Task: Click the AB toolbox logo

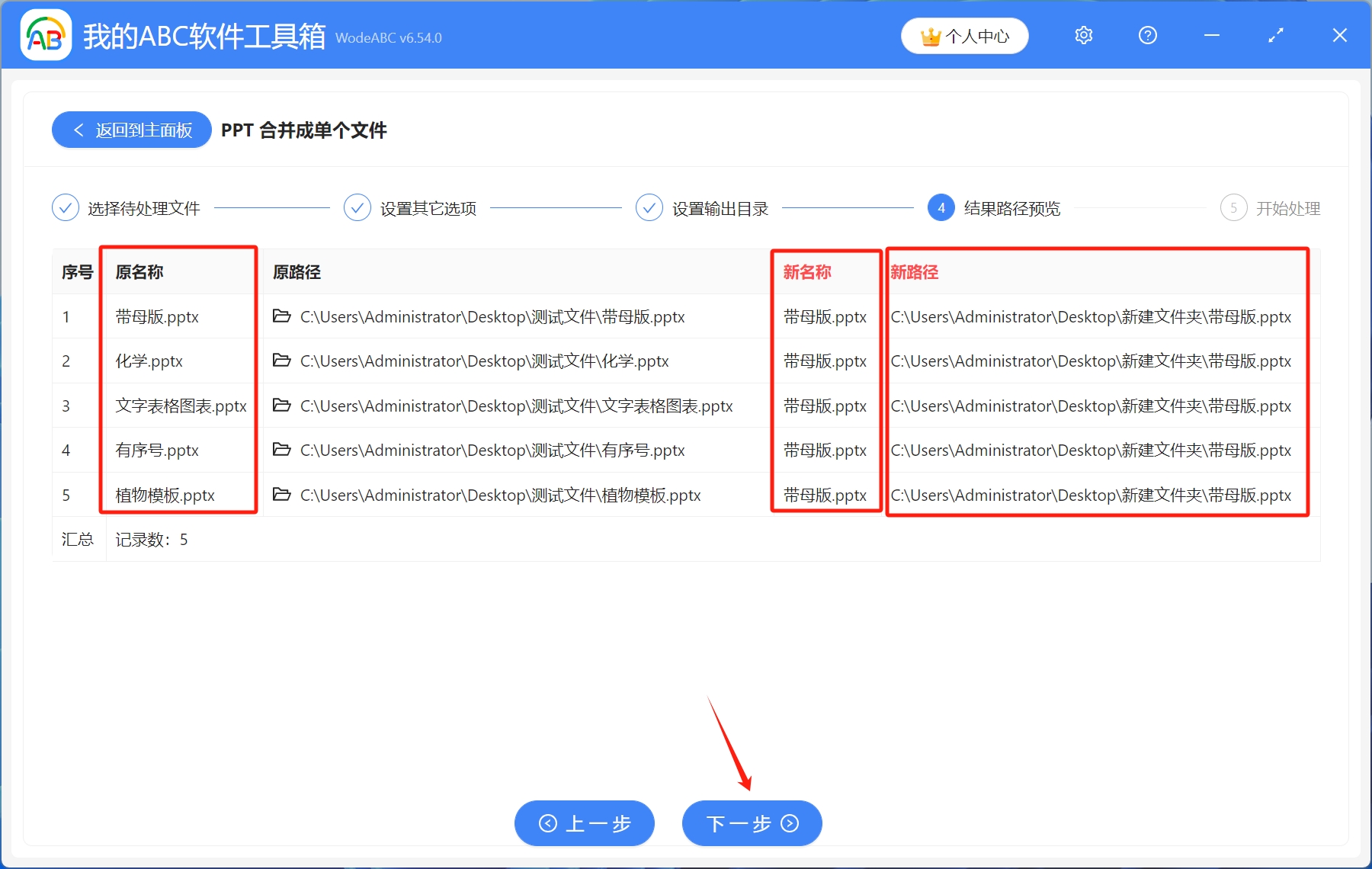Action: point(46,34)
